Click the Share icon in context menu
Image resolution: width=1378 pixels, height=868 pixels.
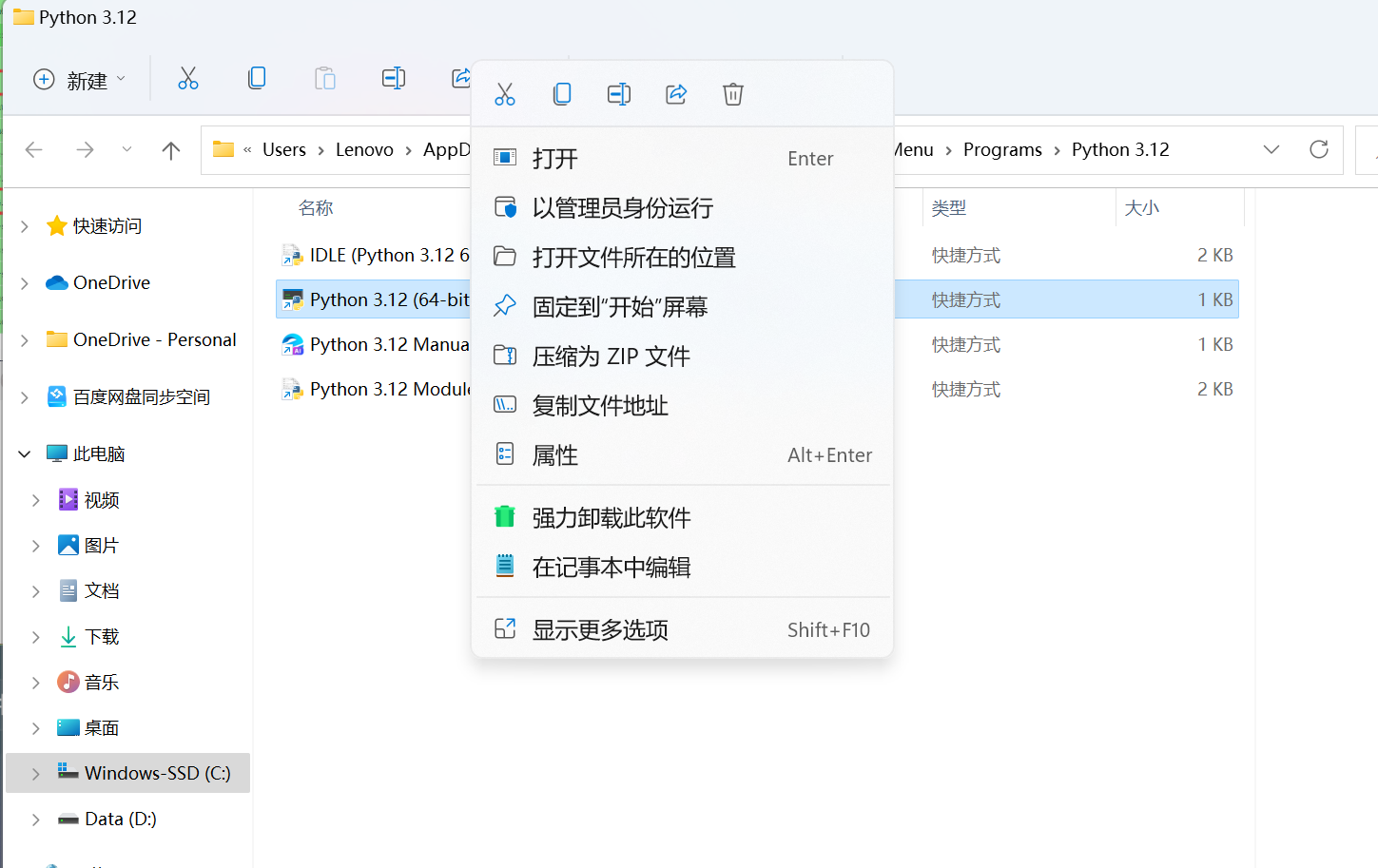[x=676, y=94]
